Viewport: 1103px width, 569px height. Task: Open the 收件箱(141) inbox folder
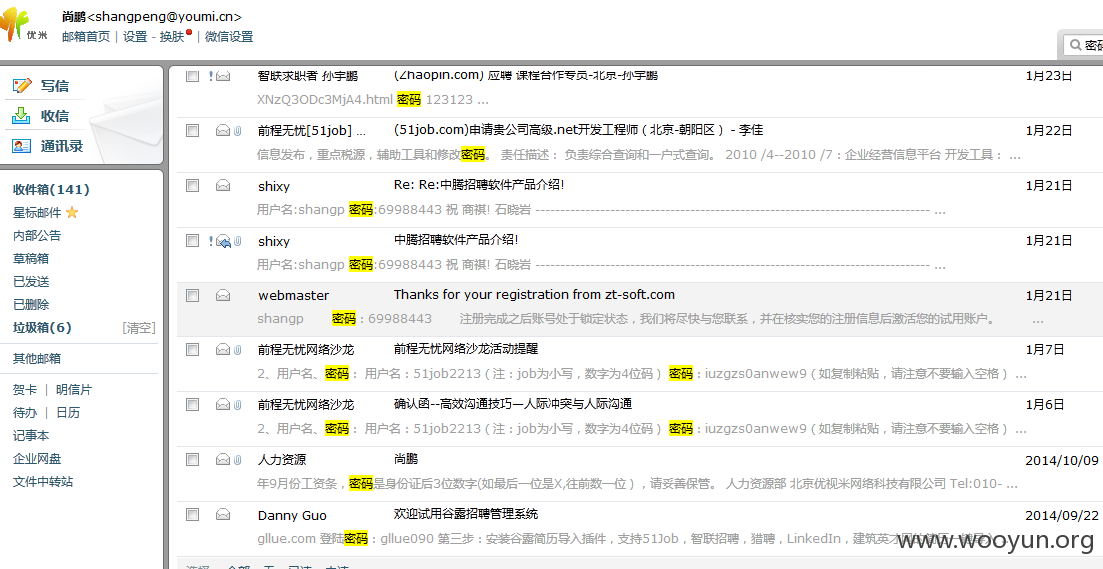tap(51, 189)
